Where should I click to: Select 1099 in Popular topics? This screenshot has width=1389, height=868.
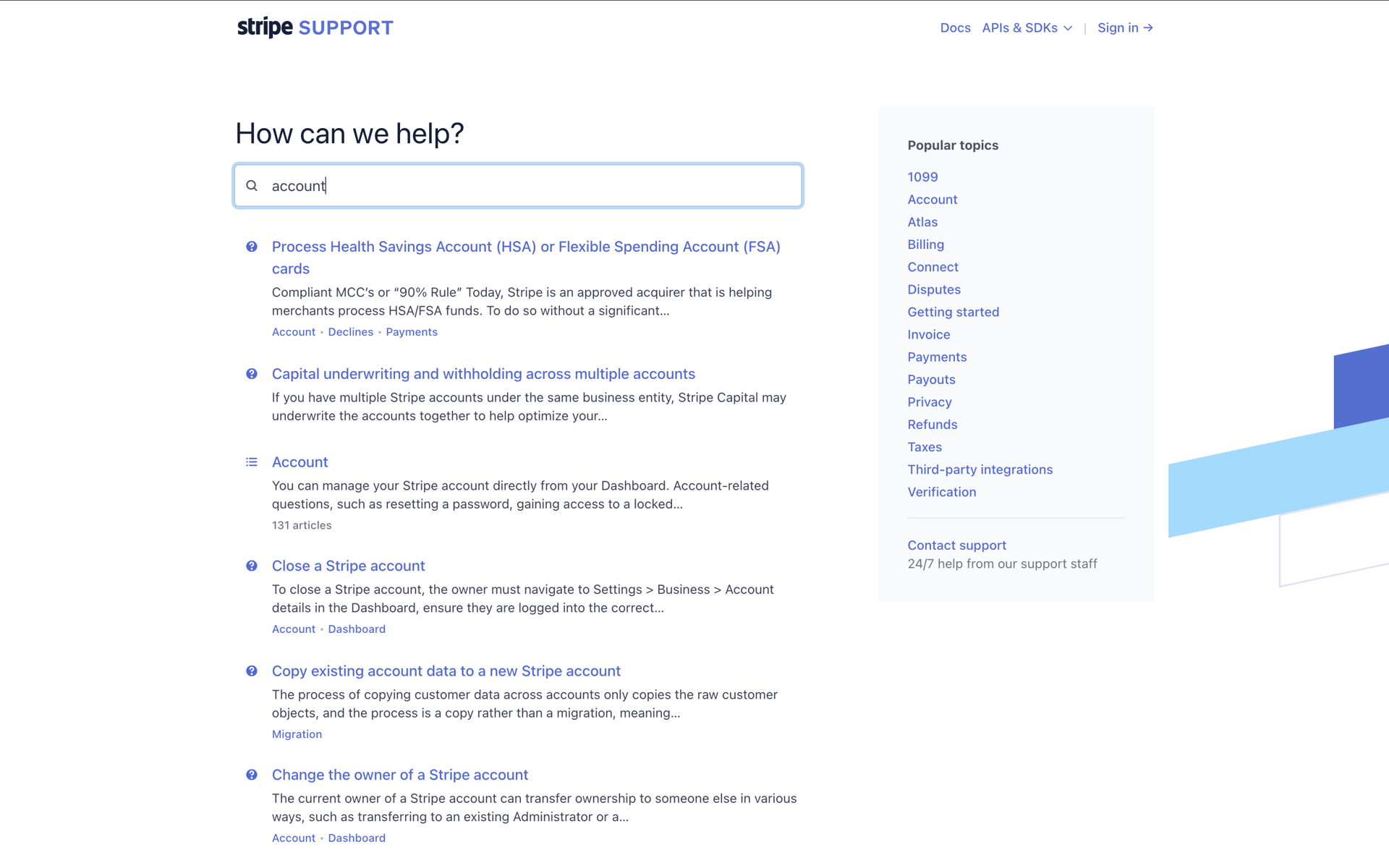click(x=922, y=177)
